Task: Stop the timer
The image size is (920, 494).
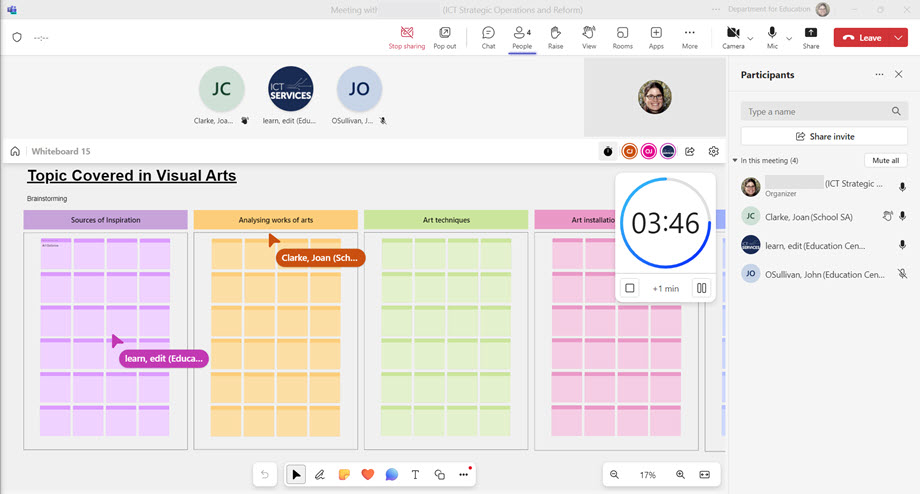Action: [630, 288]
